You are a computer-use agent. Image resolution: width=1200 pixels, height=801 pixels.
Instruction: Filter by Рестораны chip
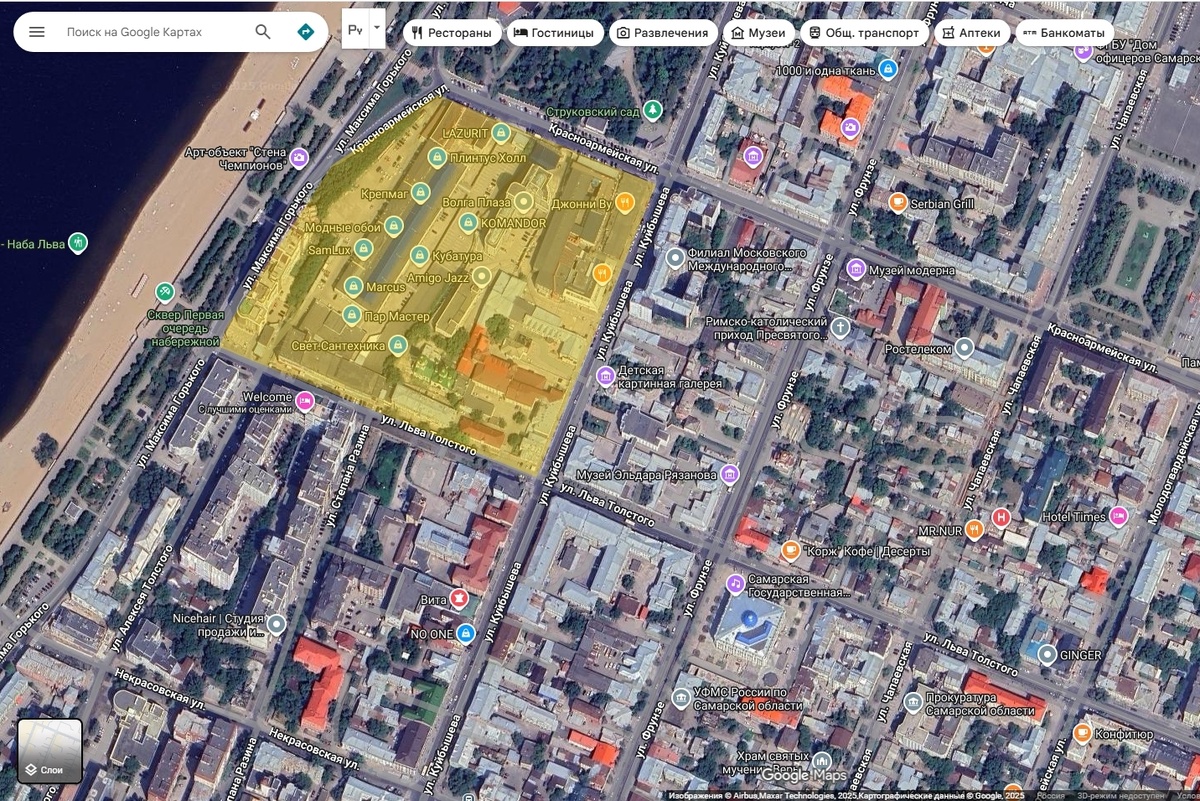(450, 32)
